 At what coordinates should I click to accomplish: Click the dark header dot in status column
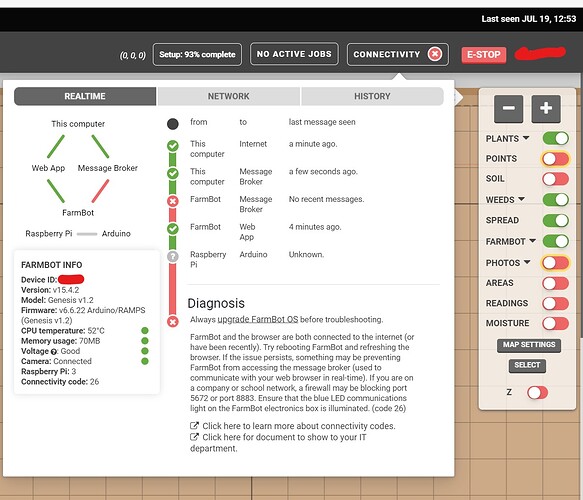(x=173, y=124)
